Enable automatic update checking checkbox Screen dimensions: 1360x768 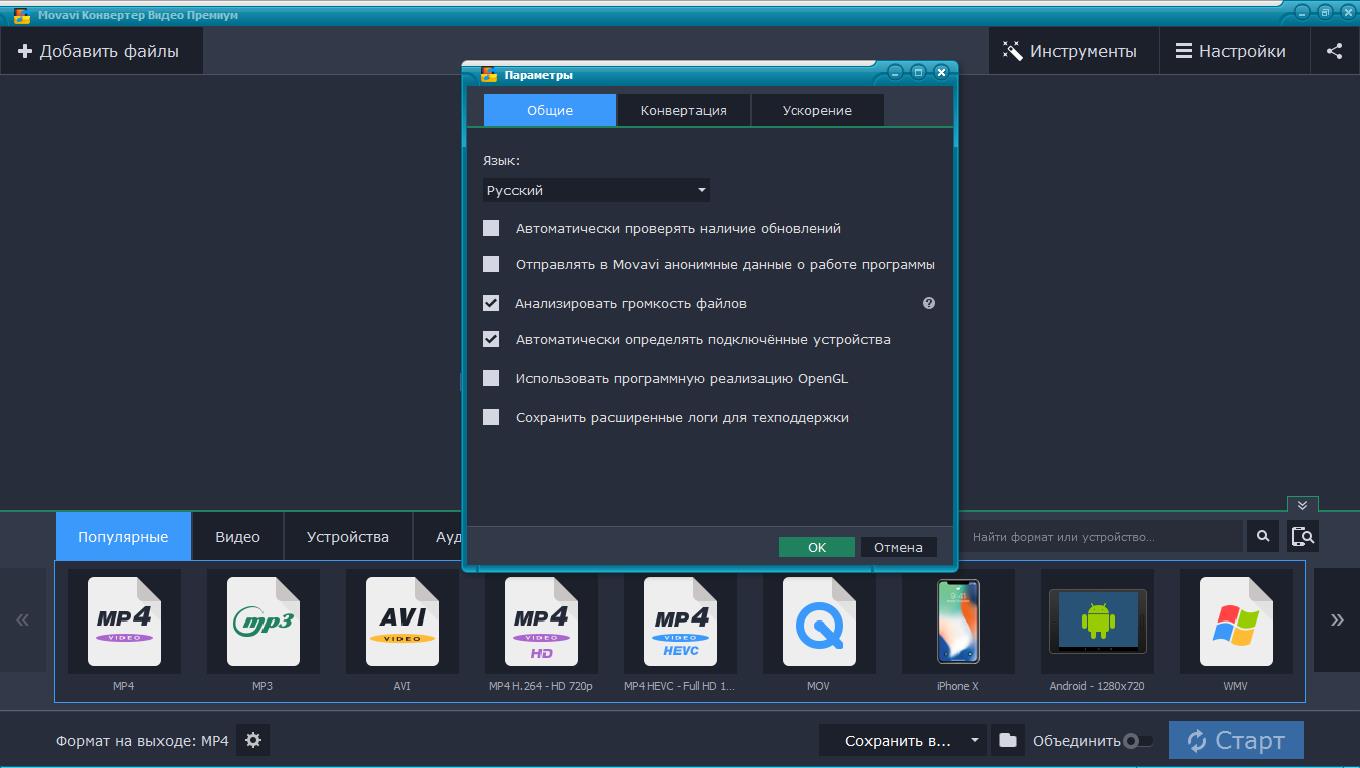click(491, 227)
